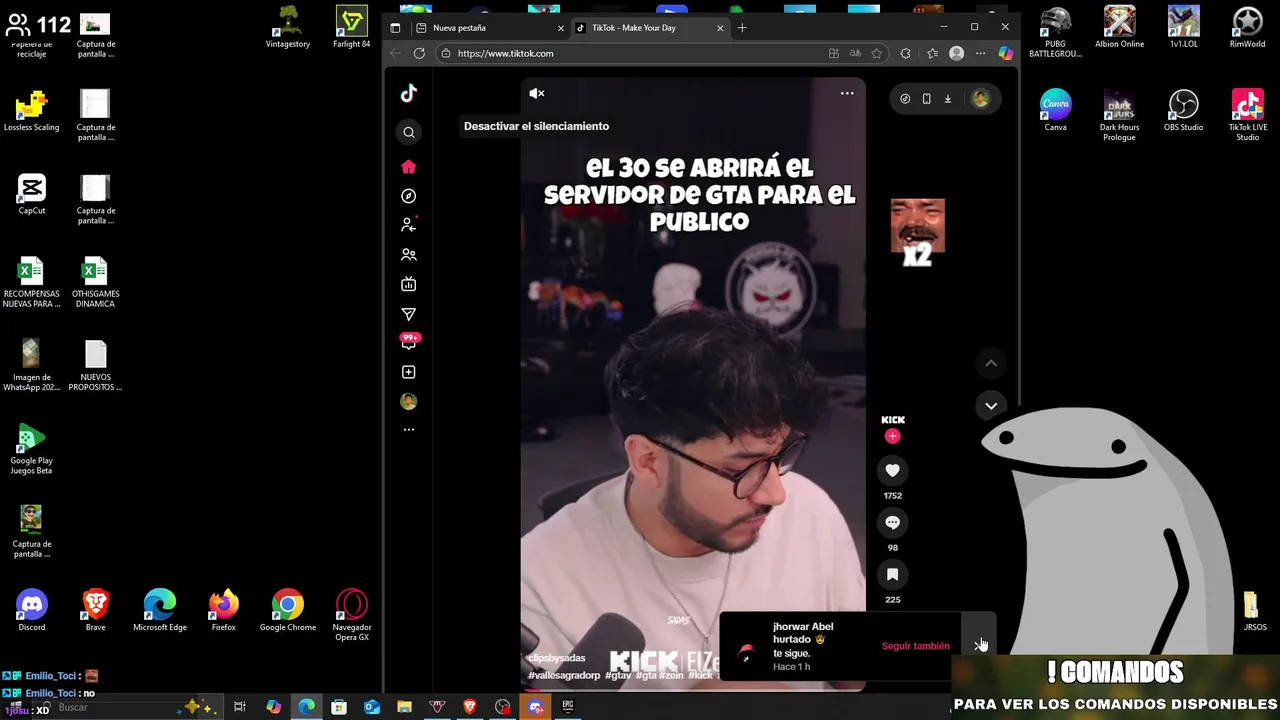This screenshot has width=1280, height=720.
Task: Go to next video with down arrow
Action: (x=991, y=405)
